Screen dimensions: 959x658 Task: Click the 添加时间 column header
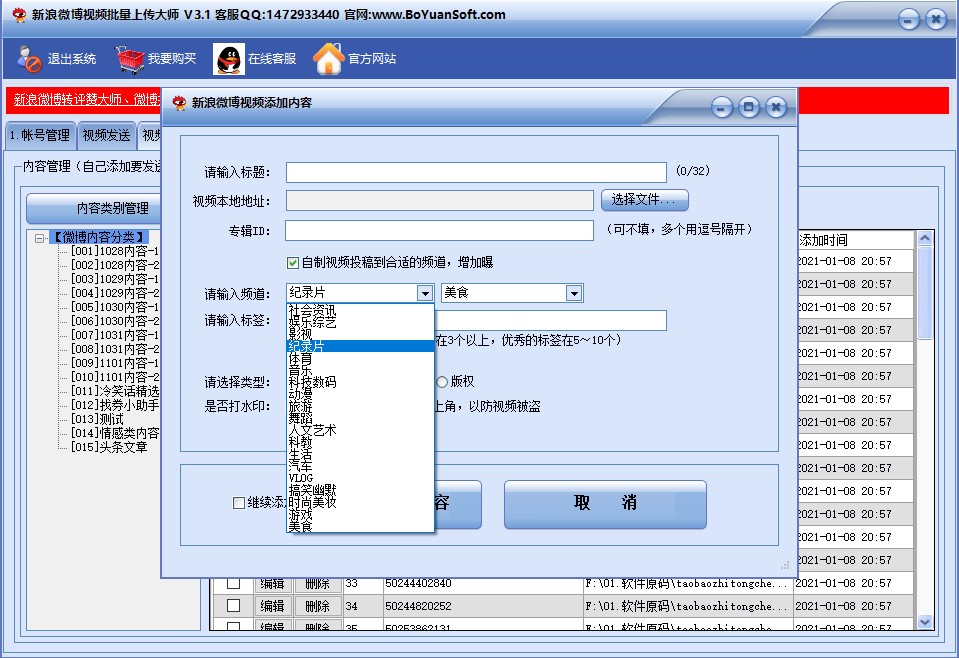[x=854, y=240]
